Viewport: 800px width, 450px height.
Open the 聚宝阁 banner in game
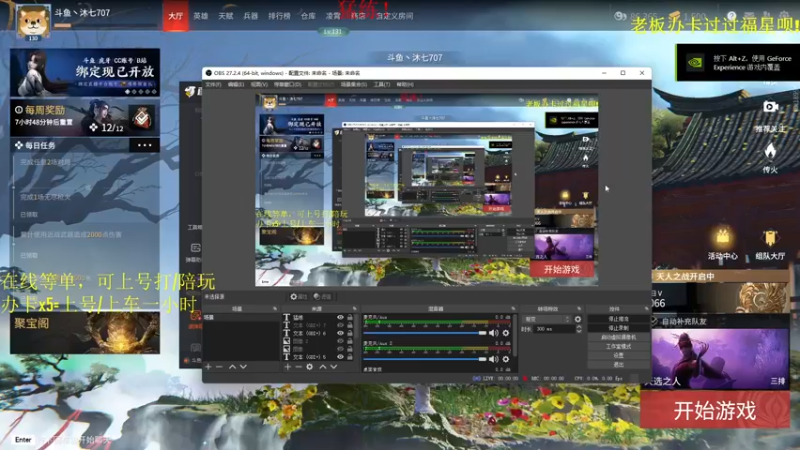85,333
